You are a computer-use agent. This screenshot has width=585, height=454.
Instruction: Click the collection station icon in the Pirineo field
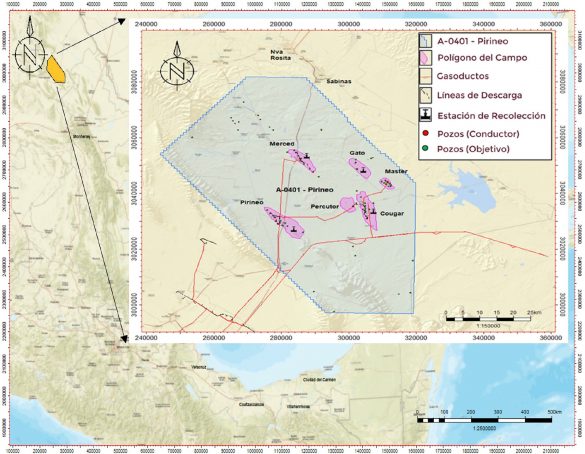tap(293, 229)
